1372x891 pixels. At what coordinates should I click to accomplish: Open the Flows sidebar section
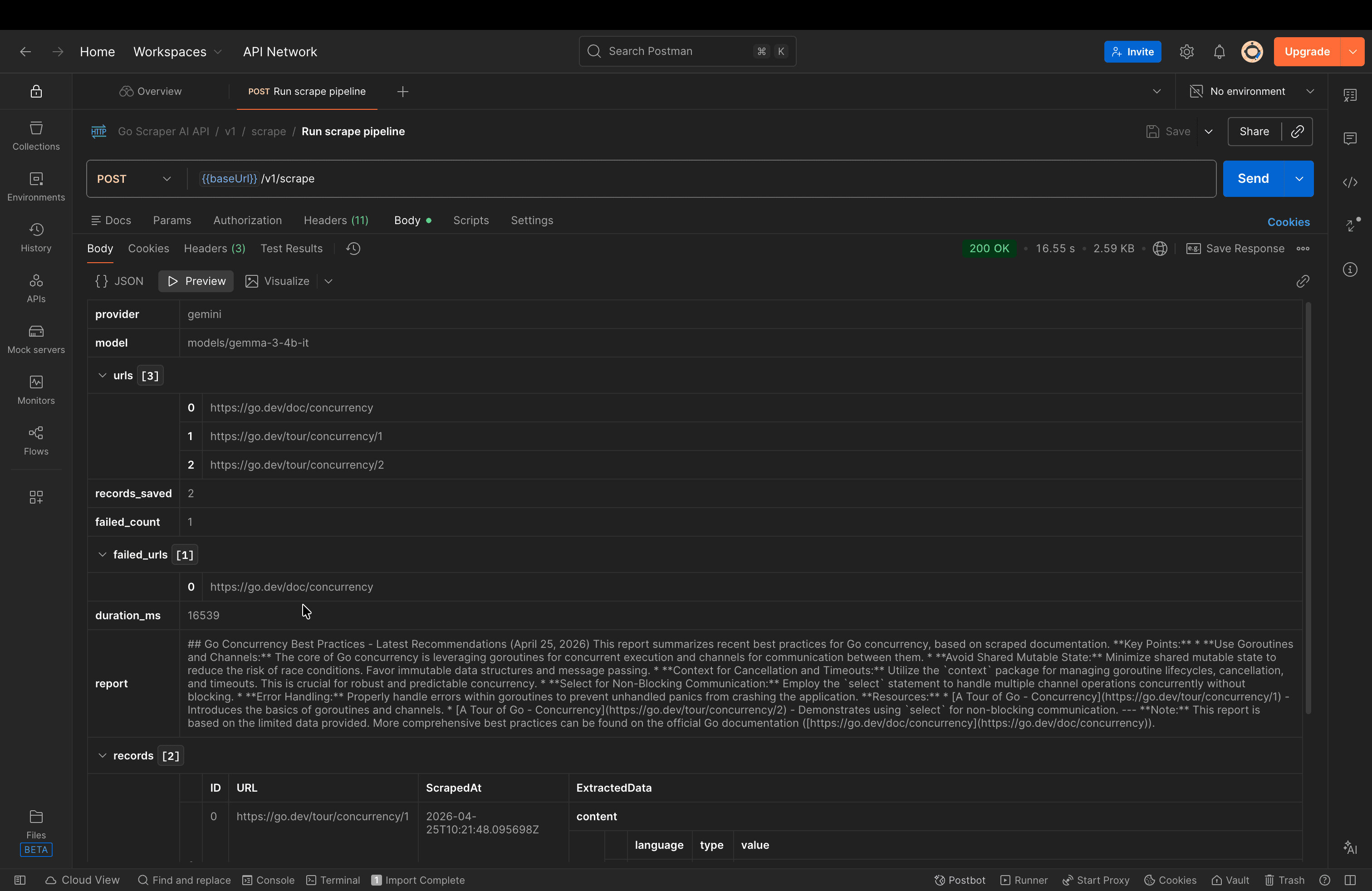click(36, 441)
